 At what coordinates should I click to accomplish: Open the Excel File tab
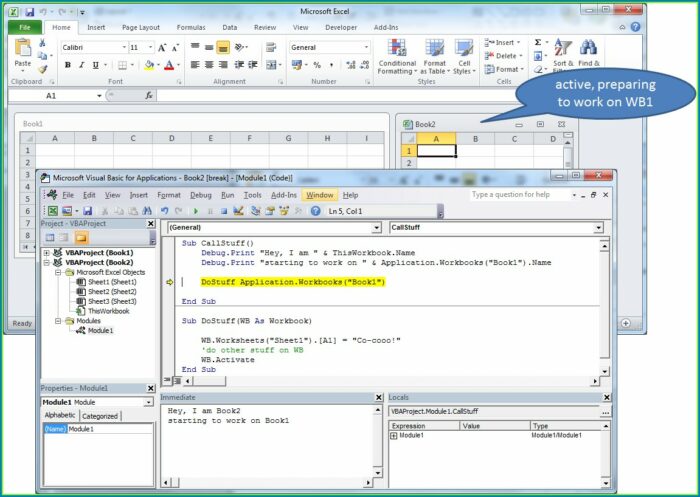(x=25, y=27)
